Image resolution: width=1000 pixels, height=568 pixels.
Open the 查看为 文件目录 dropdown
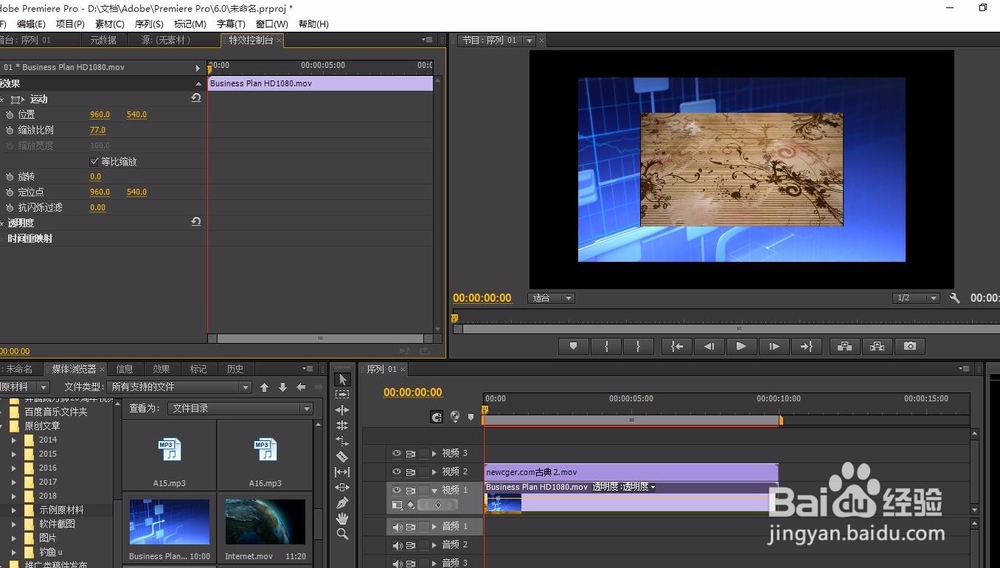240,408
